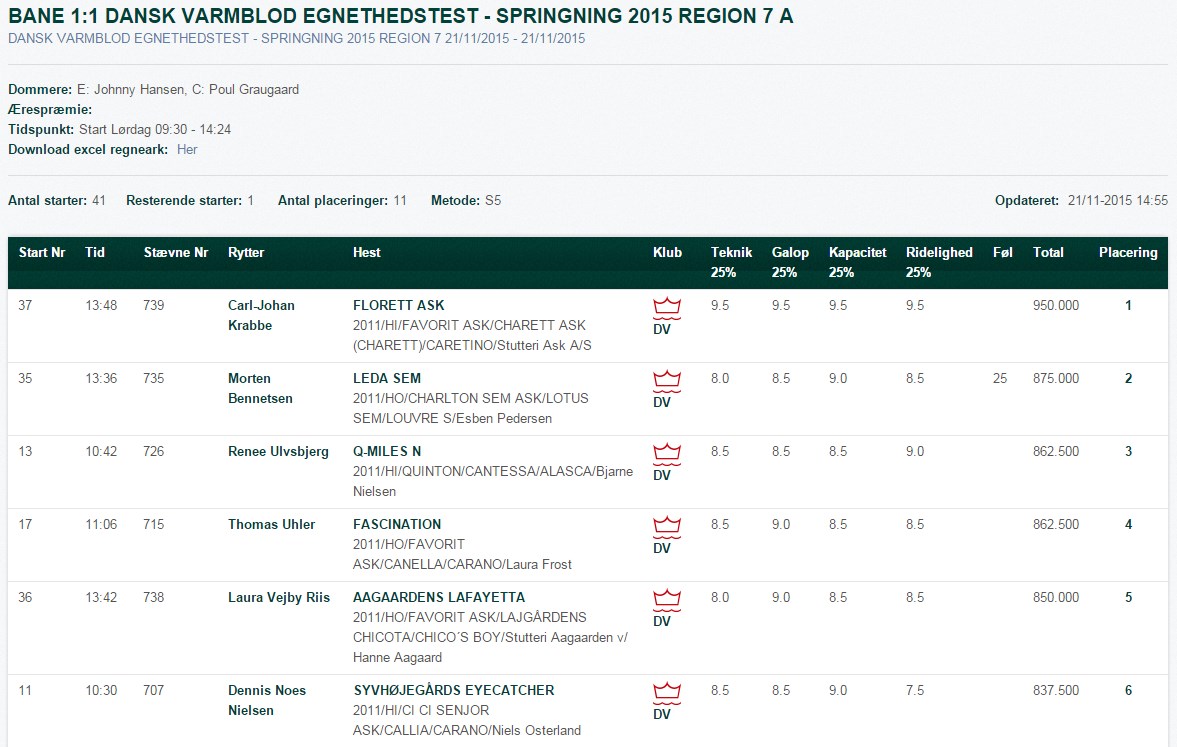This screenshot has height=747, width=1177.
Task: Open horse AAGAARDENS LAFAYETTA
Action: pos(439,597)
